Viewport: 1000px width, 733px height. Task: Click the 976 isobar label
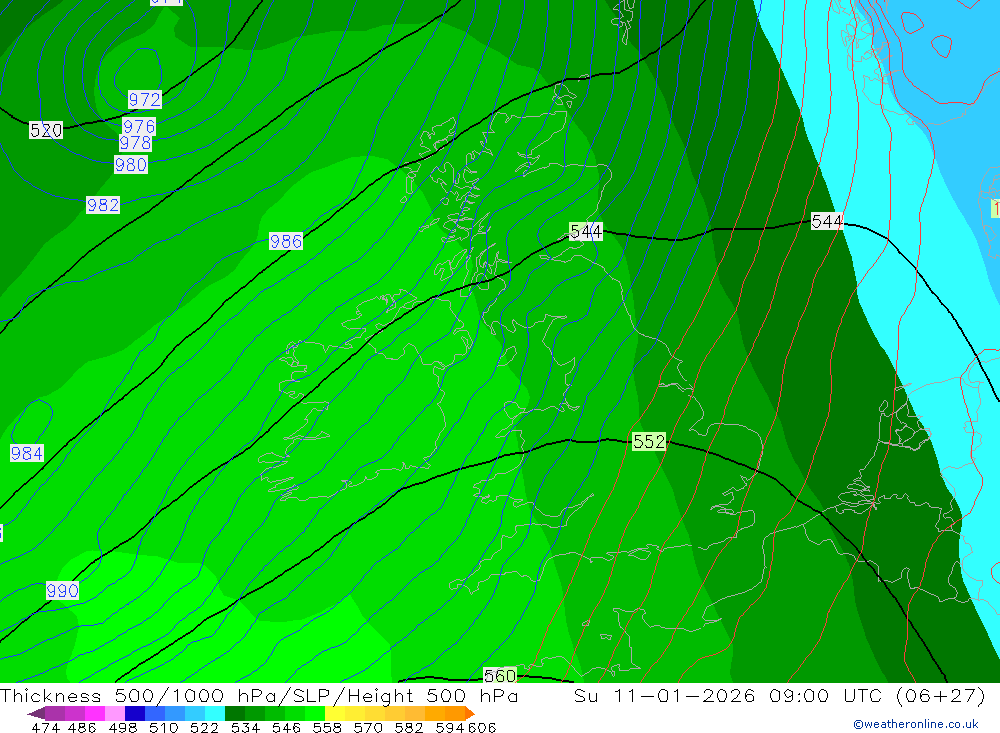(139, 126)
